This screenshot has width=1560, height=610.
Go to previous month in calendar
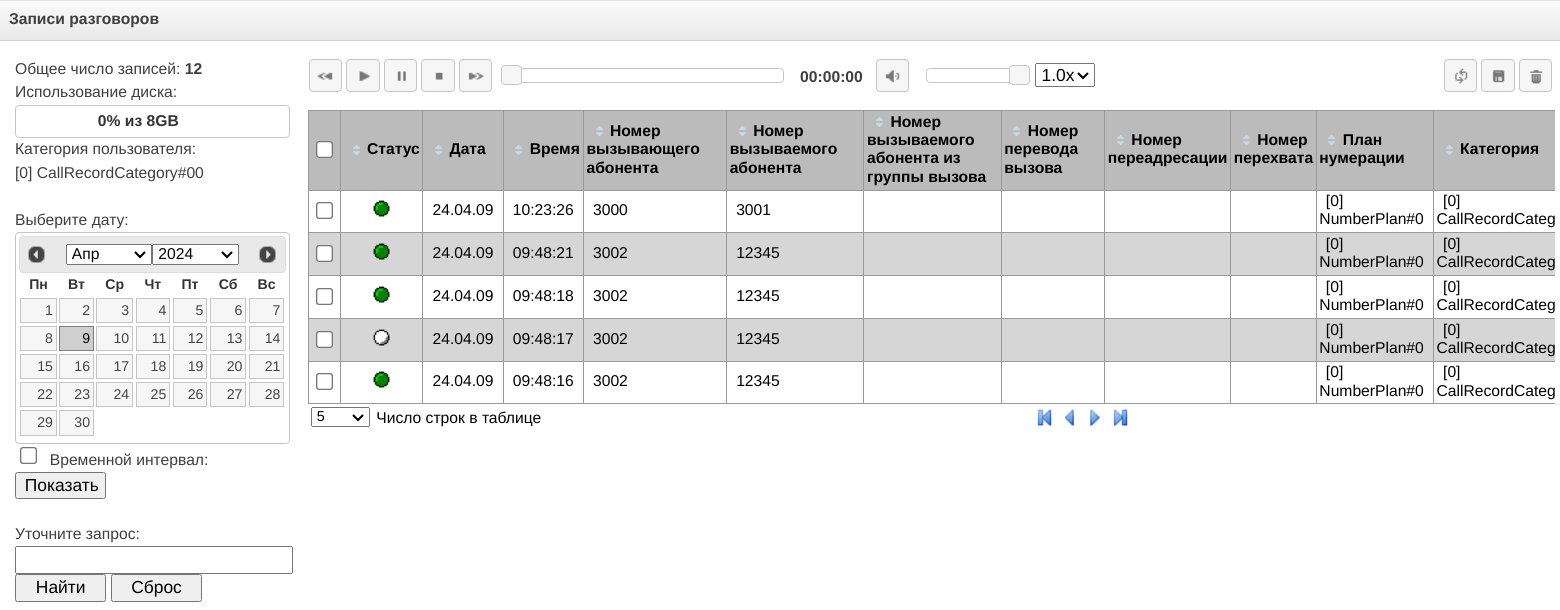click(x=36, y=254)
